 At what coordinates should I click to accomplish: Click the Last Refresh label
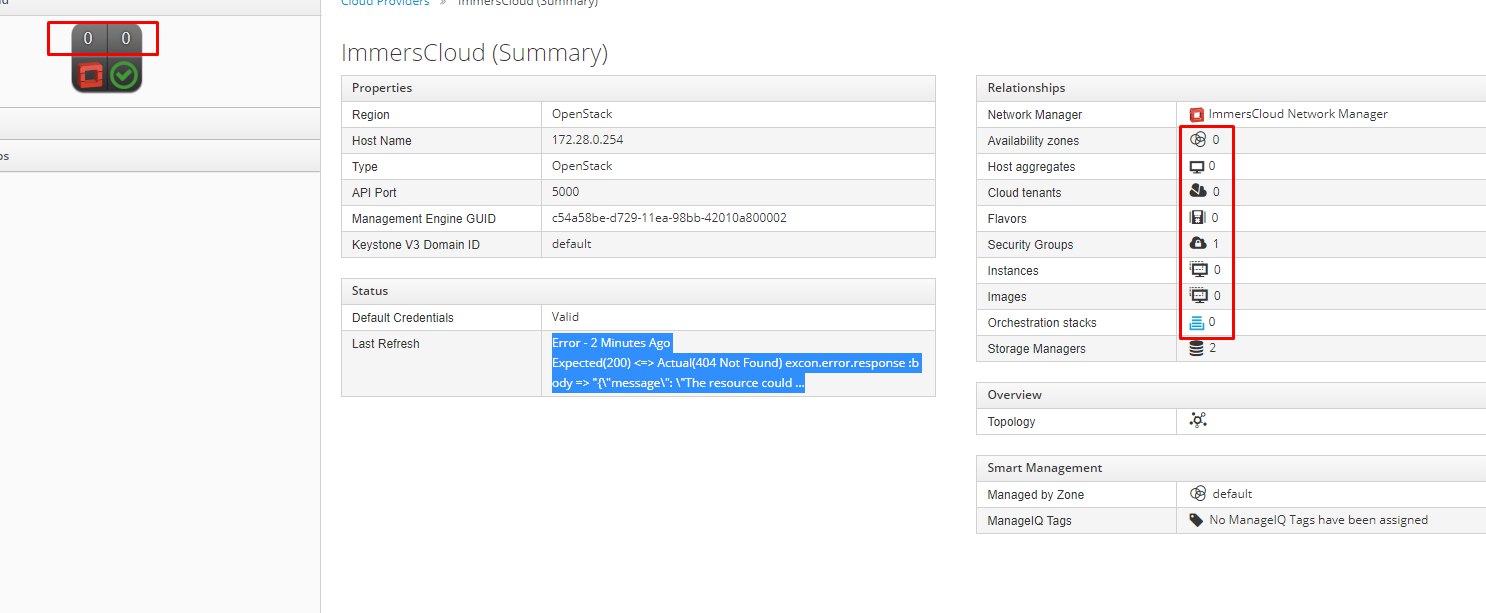point(386,344)
